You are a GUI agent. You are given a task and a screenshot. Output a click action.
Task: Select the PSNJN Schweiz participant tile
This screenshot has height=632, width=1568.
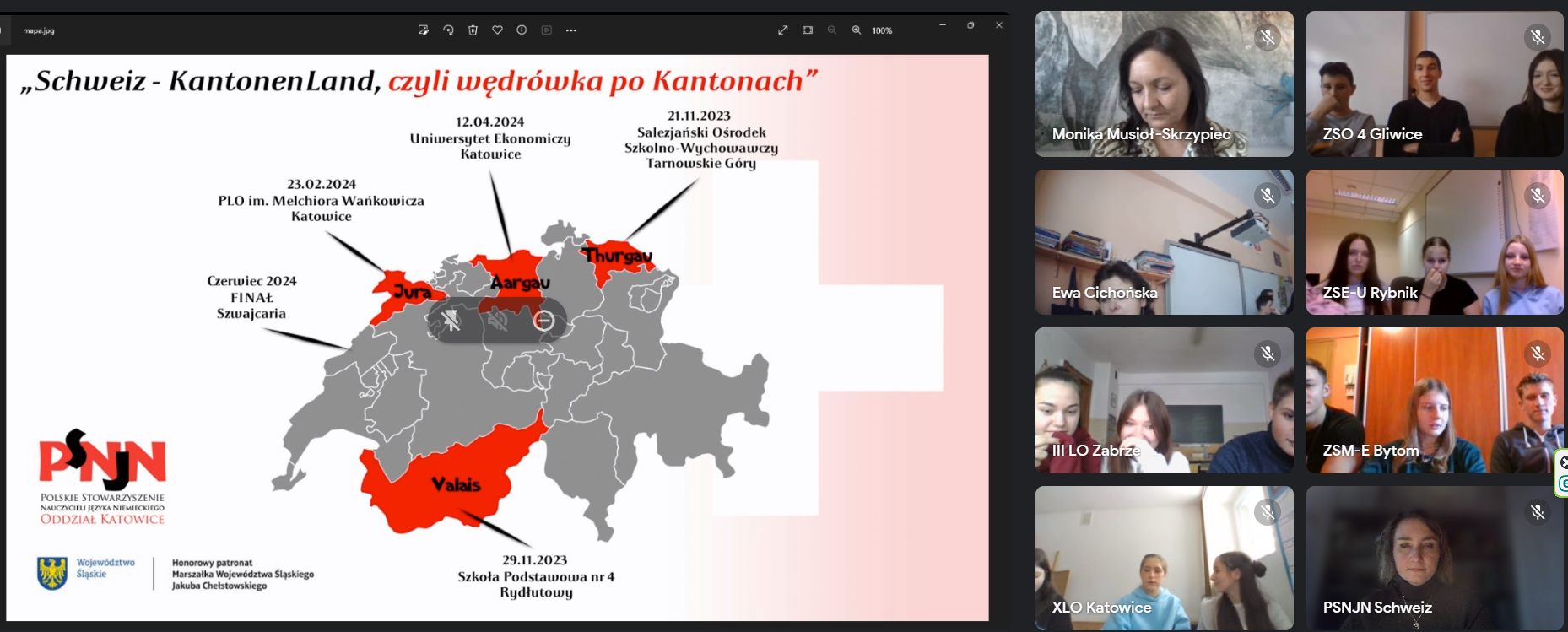click(1434, 558)
